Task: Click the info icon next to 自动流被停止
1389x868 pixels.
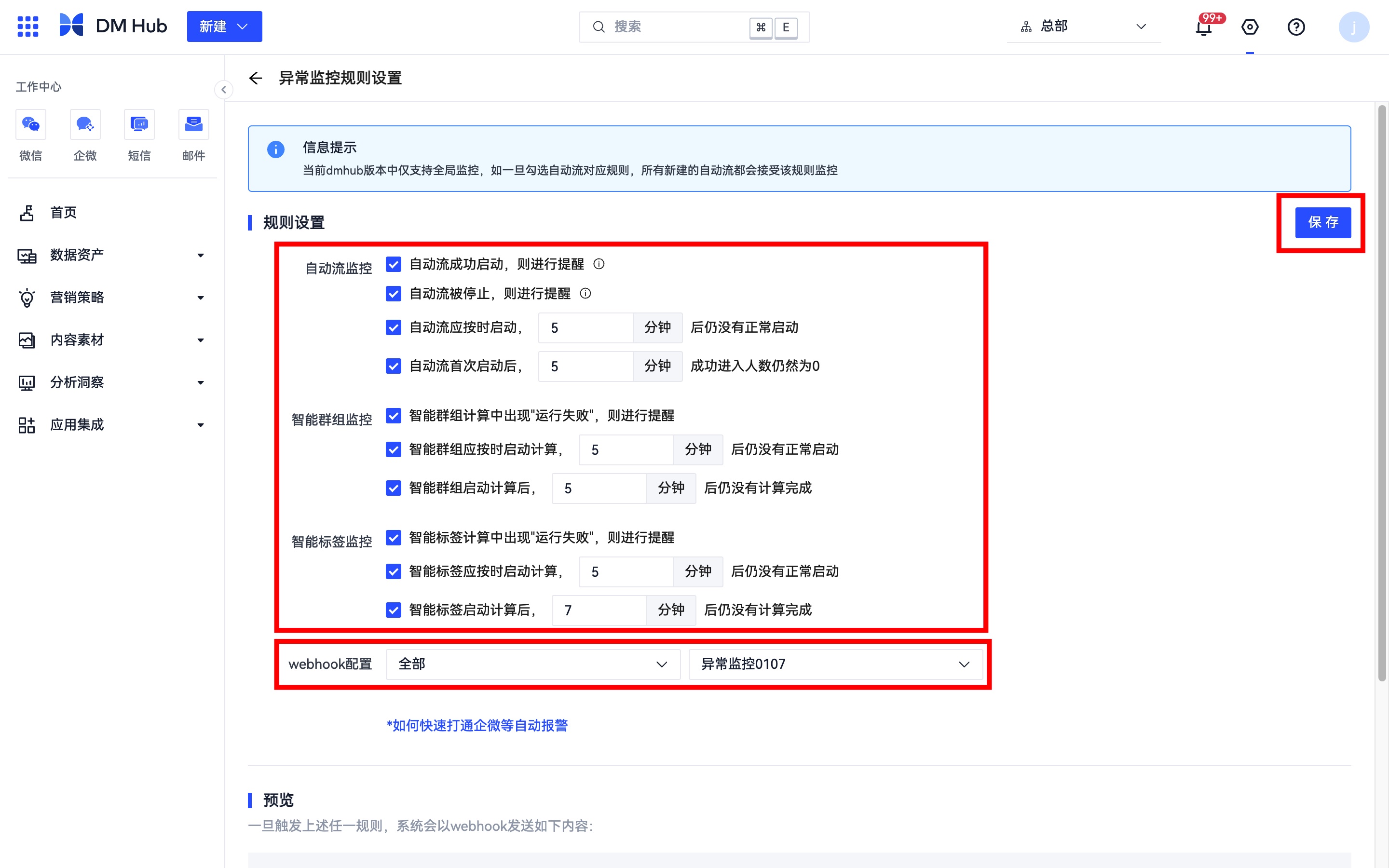Action: pyautogui.click(x=585, y=293)
